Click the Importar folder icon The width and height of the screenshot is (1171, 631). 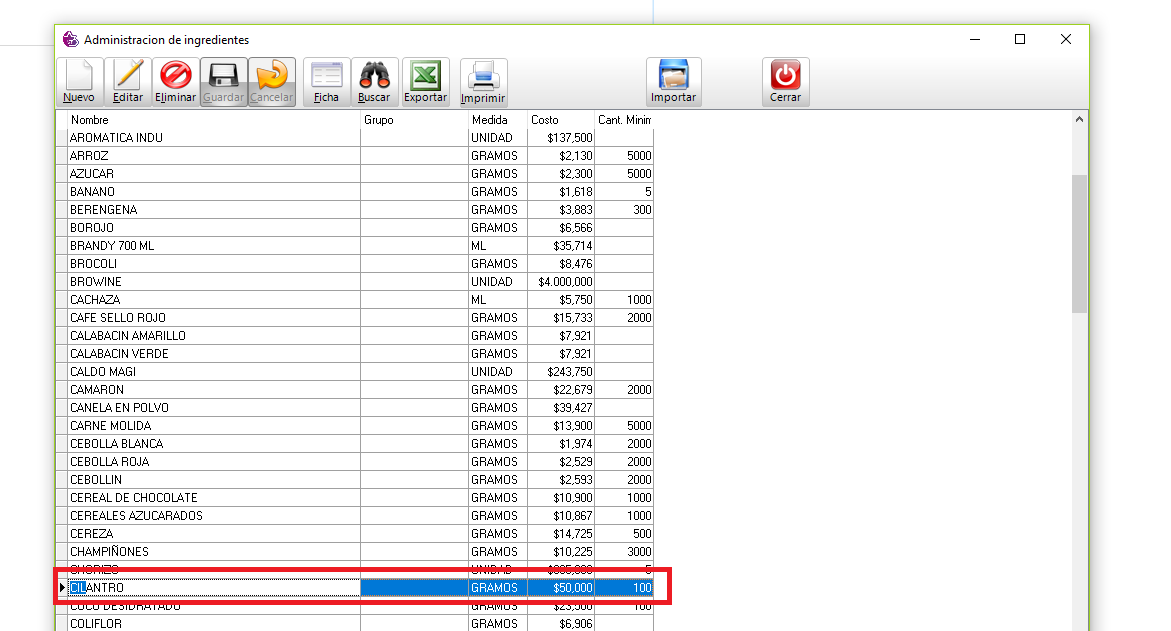(x=673, y=76)
